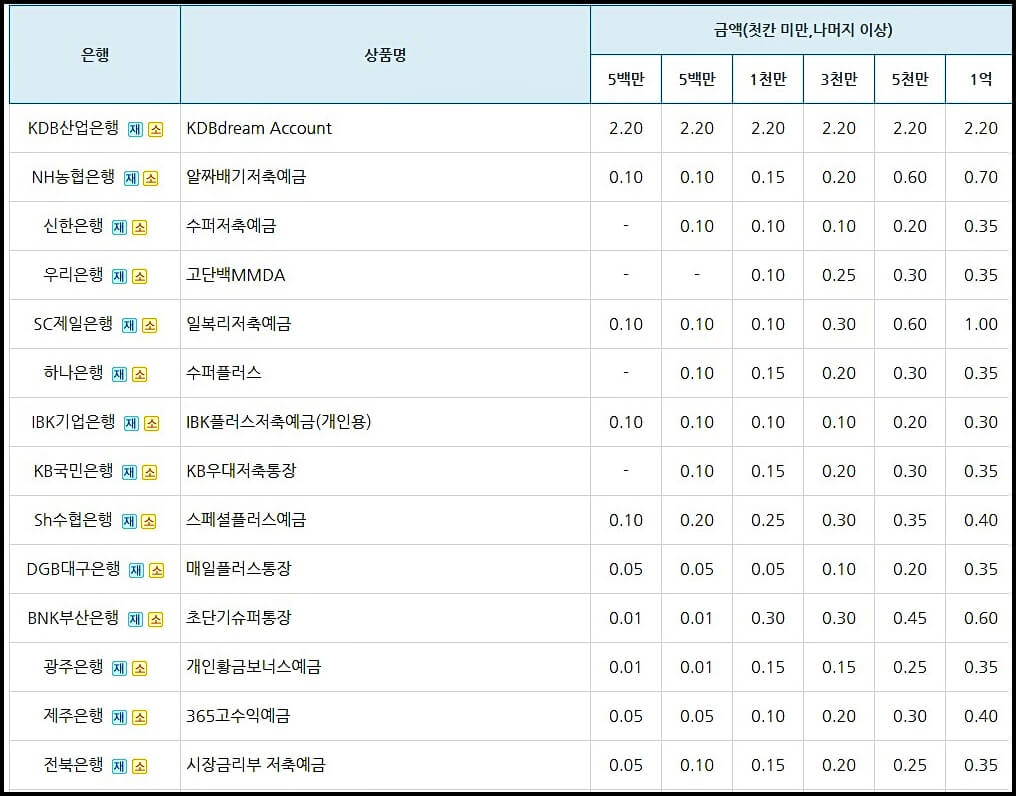Click the 1억 column header
The width and height of the screenshot is (1016, 796).
click(x=980, y=79)
